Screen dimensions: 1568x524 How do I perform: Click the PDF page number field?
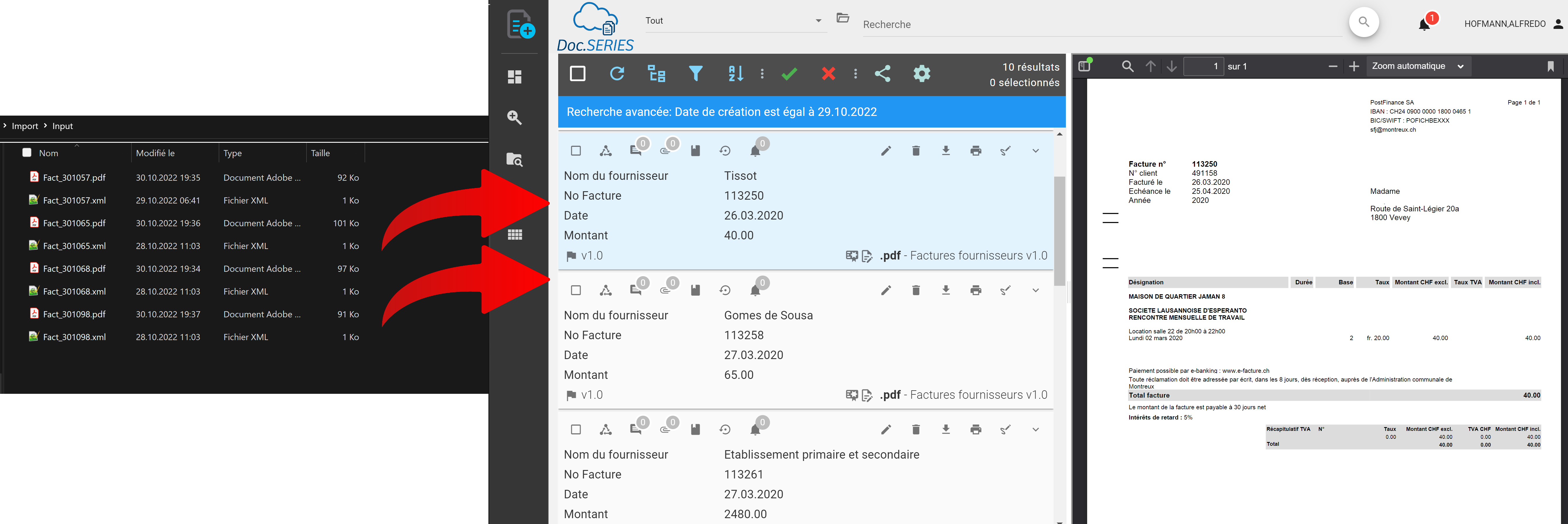1203,67
